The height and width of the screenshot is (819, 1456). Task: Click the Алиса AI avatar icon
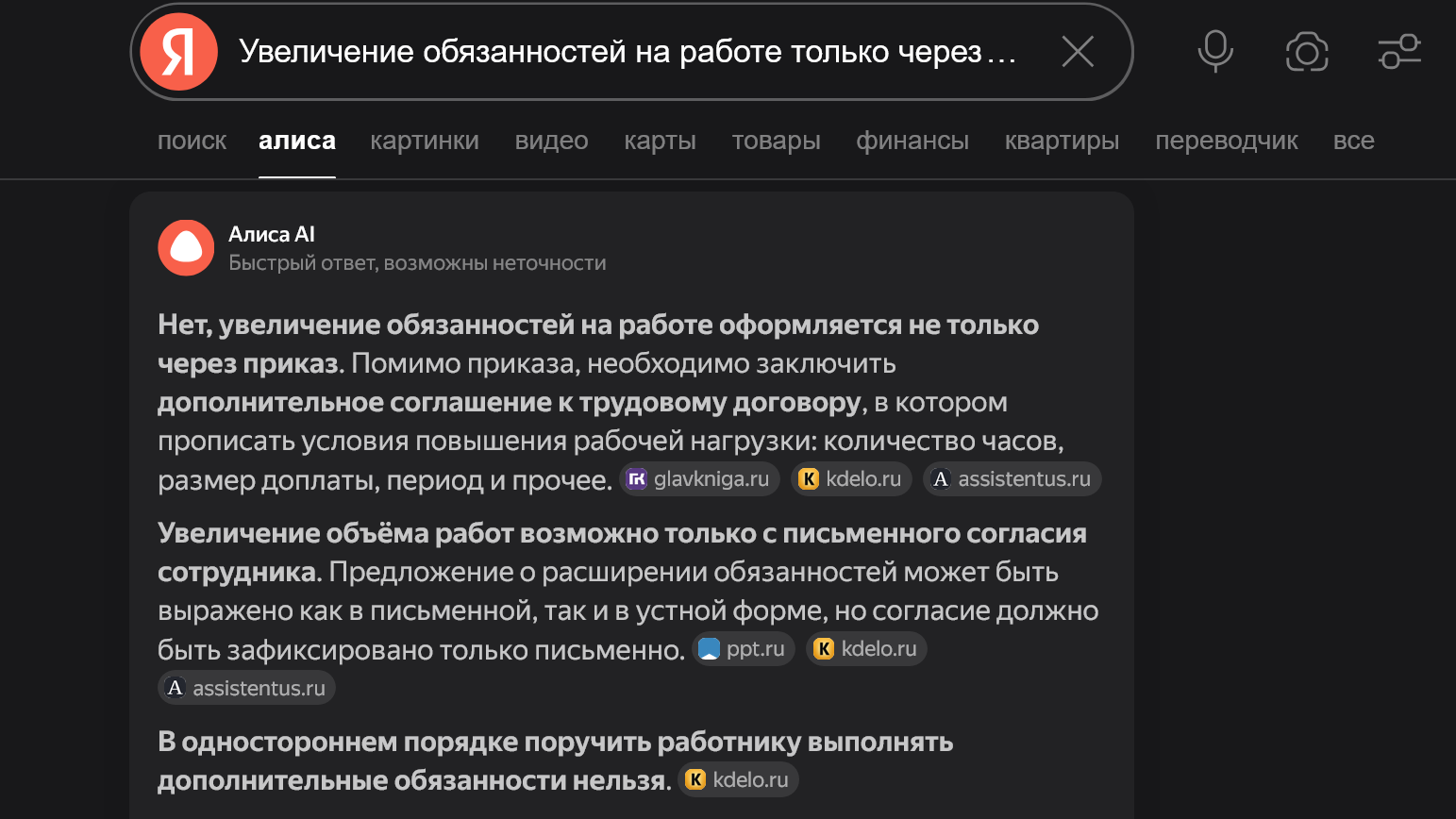click(x=186, y=248)
